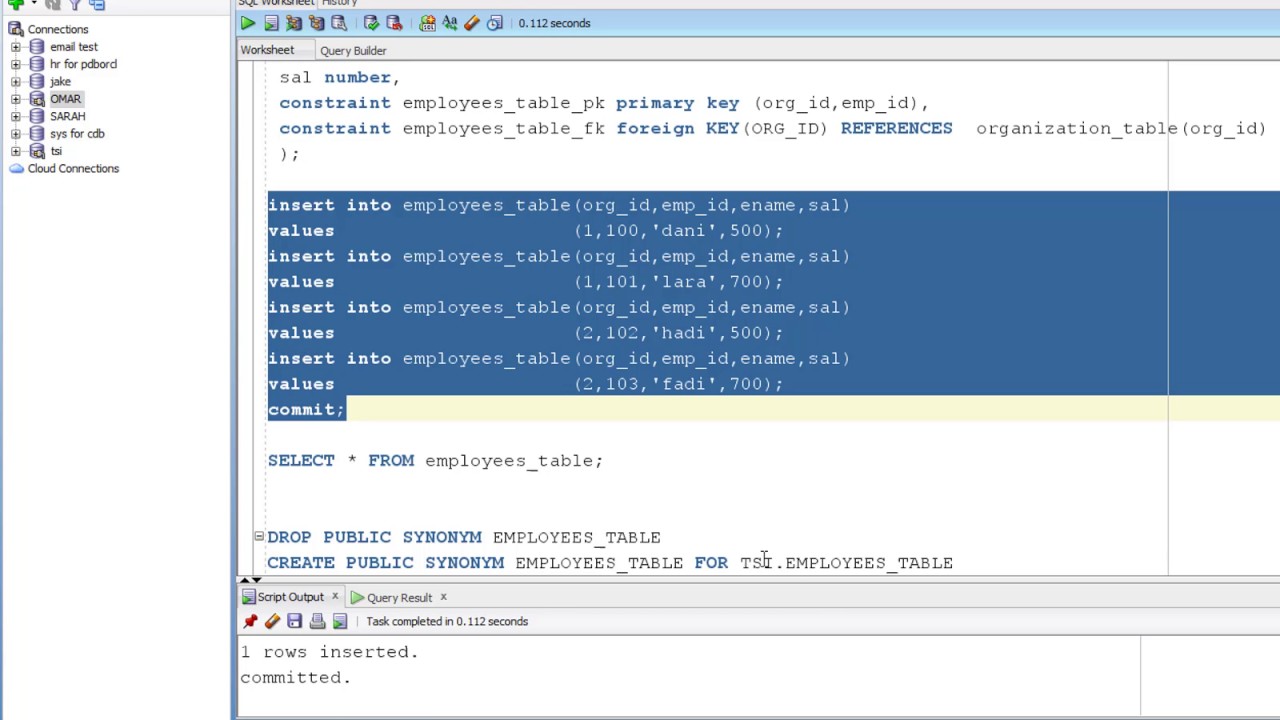Open the Script Output tab

pyautogui.click(x=290, y=597)
